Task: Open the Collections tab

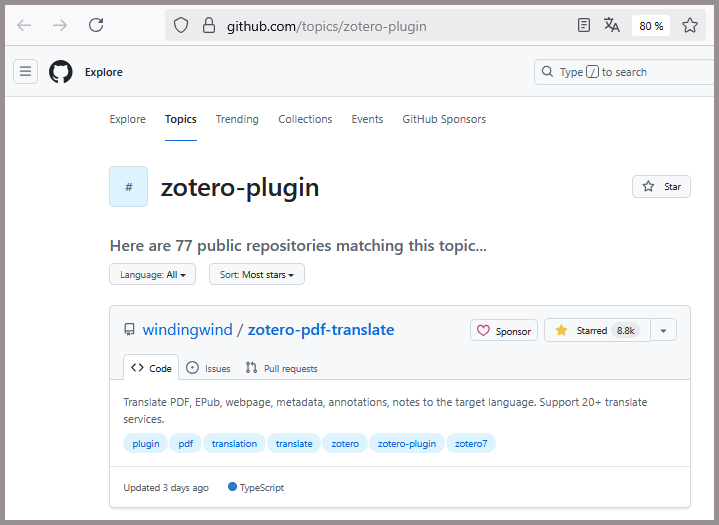Action: pyautogui.click(x=305, y=119)
